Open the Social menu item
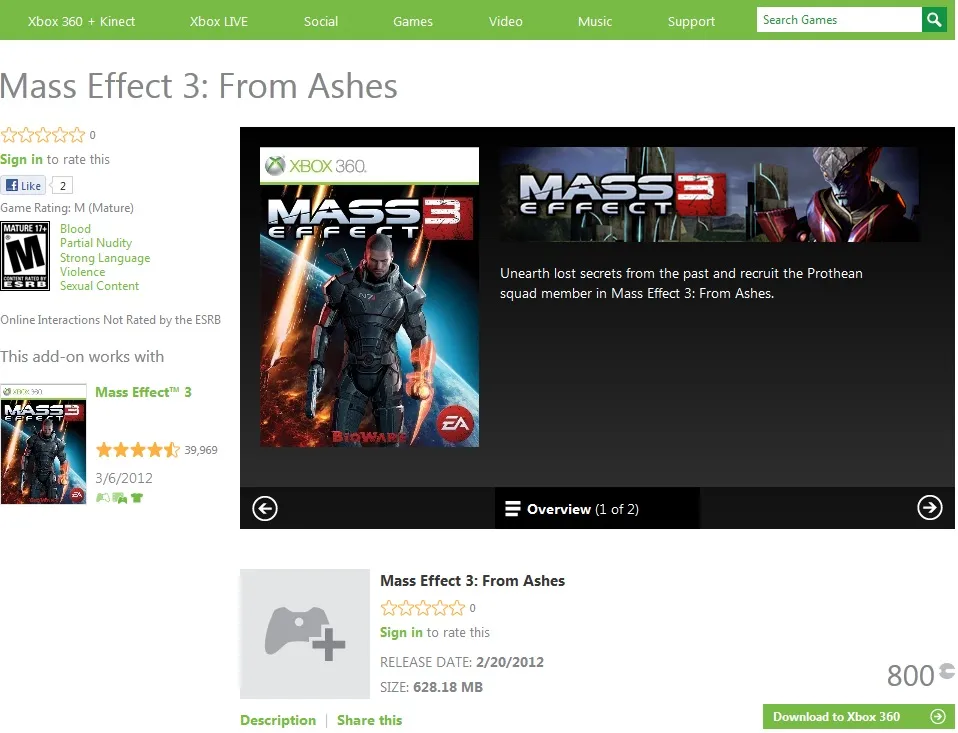The width and height of the screenshot is (958, 733). tap(321, 21)
